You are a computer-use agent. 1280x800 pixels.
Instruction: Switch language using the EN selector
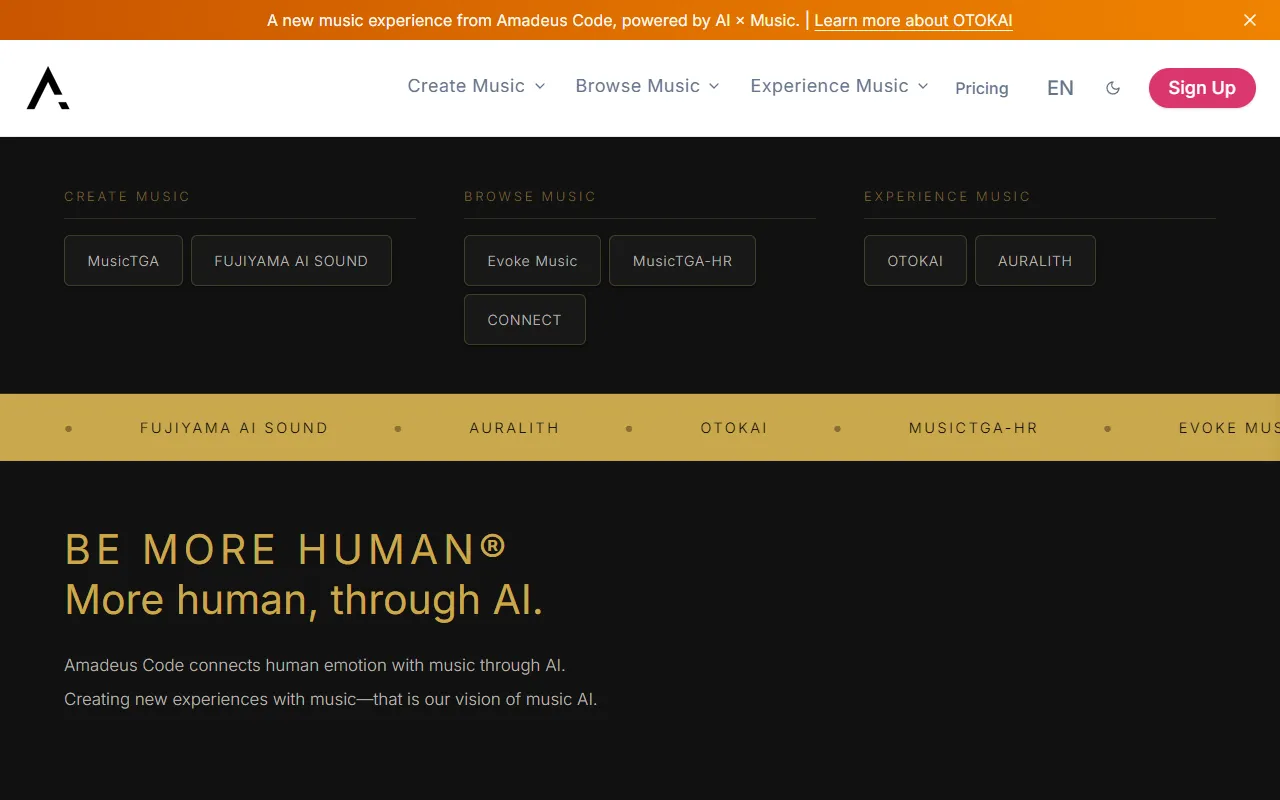[1060, 88]
